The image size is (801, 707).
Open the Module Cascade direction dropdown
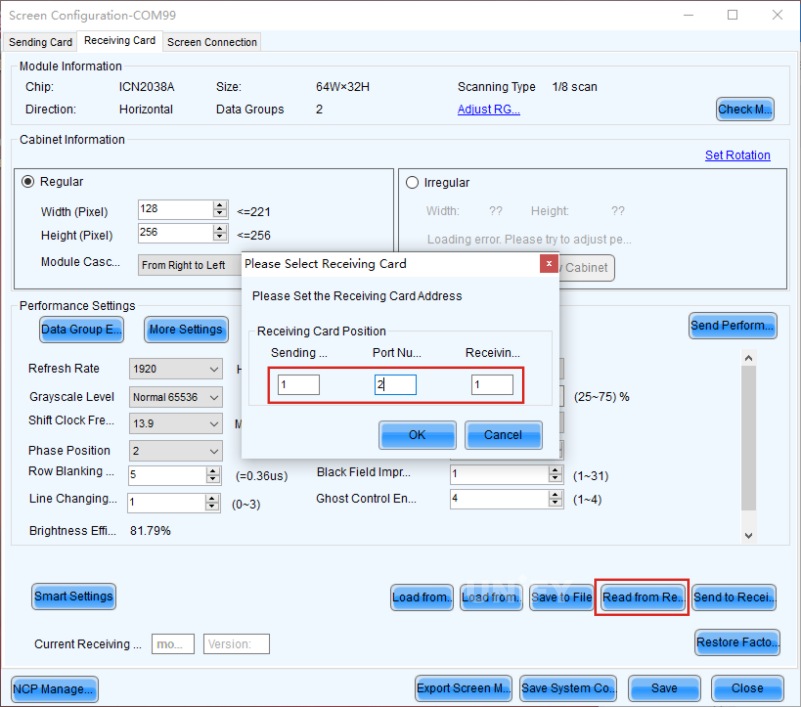190,265
